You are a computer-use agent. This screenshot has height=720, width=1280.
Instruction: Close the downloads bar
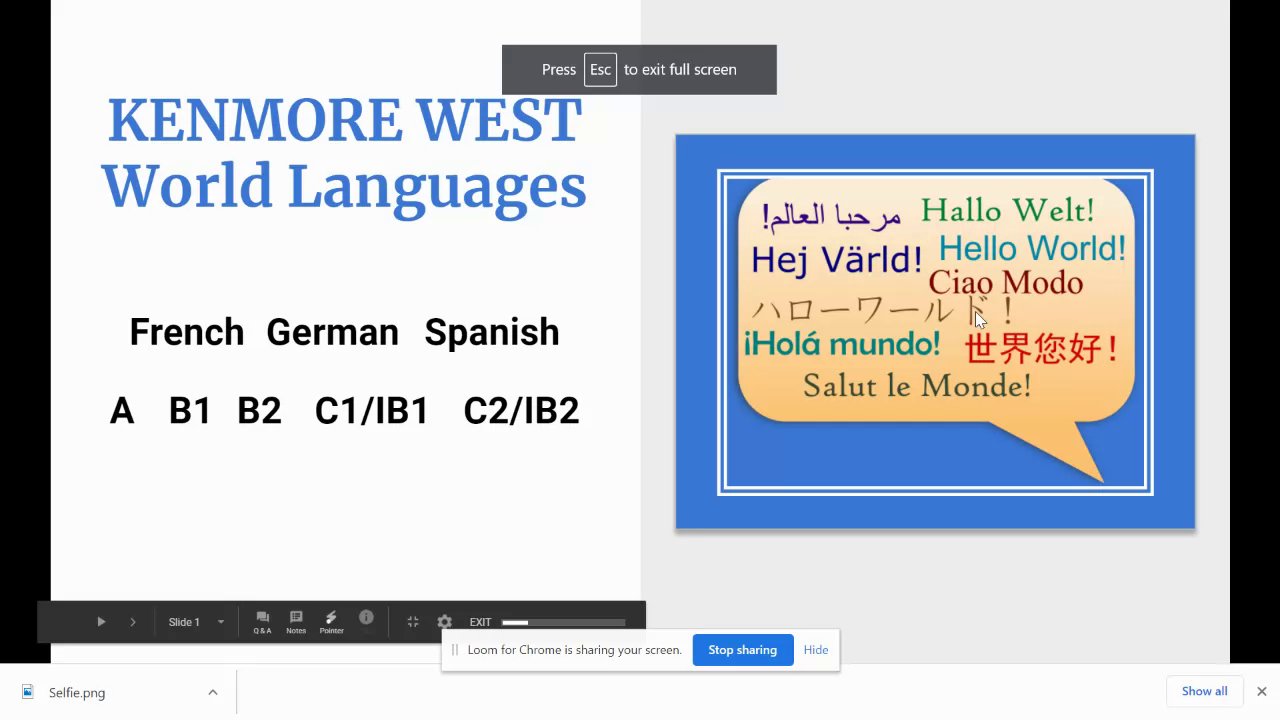[x=1262, y=691]
